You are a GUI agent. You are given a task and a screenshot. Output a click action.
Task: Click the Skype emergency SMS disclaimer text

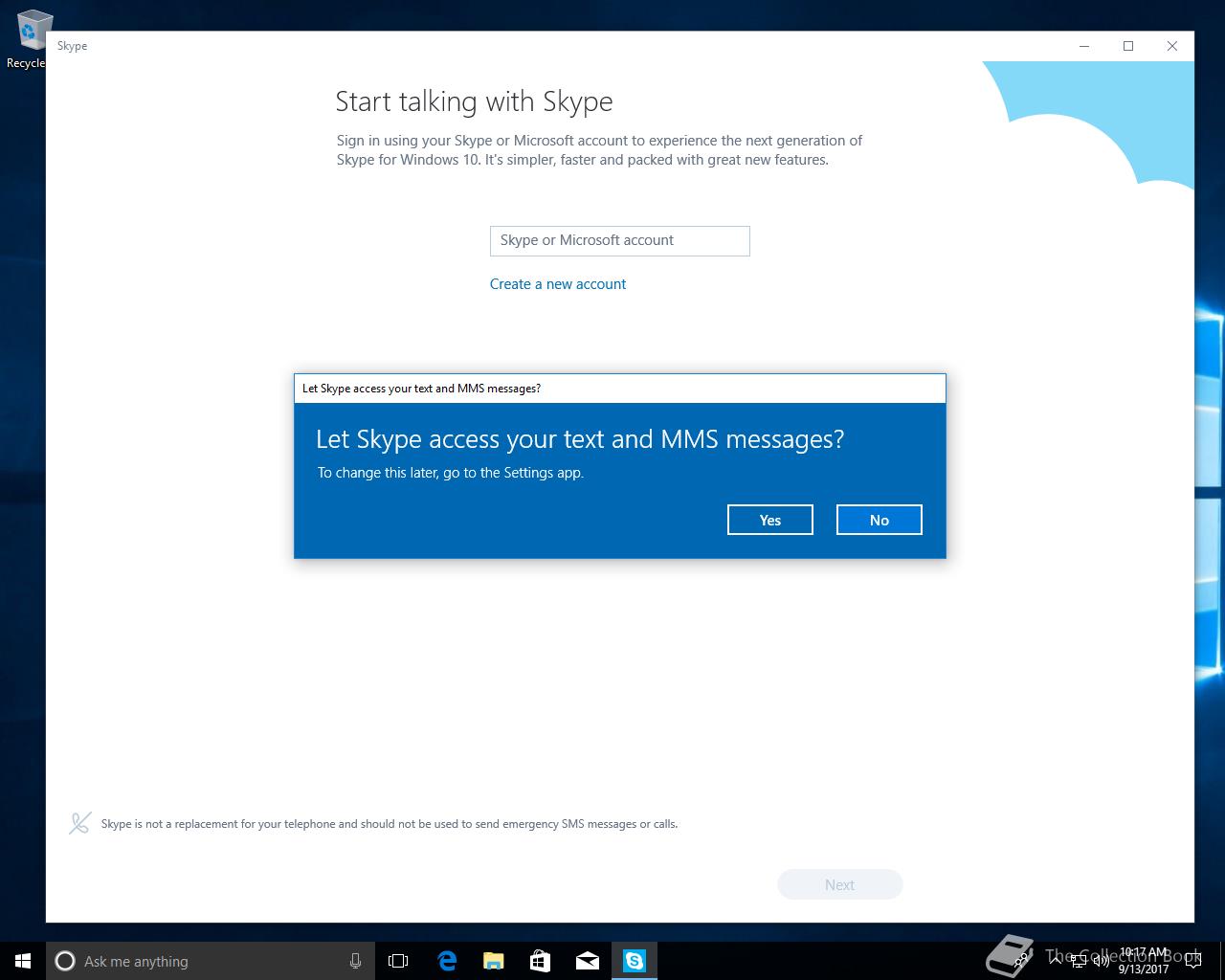pyautogui.click(x=390, y=824)
